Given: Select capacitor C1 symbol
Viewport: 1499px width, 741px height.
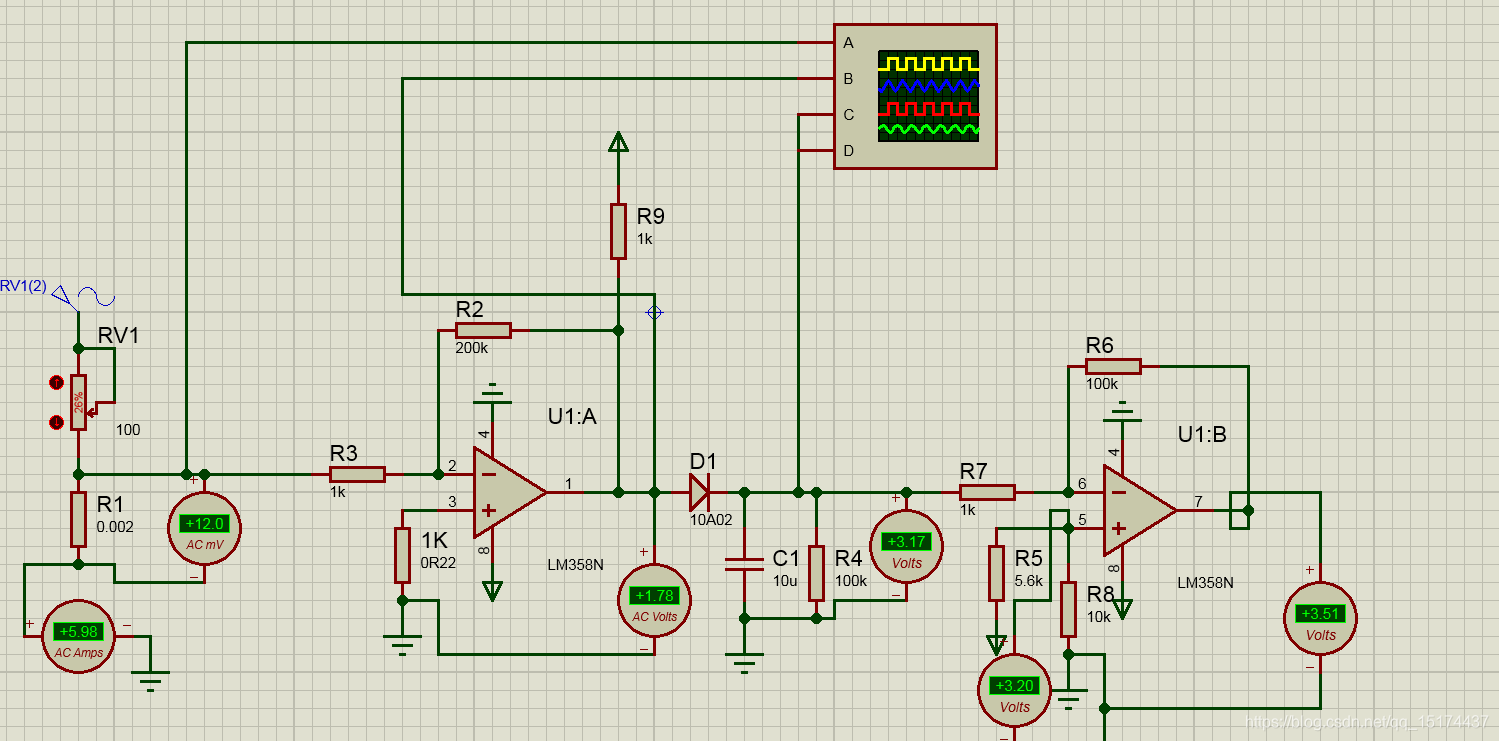Looking at the screenshot, I should point(744,564).
